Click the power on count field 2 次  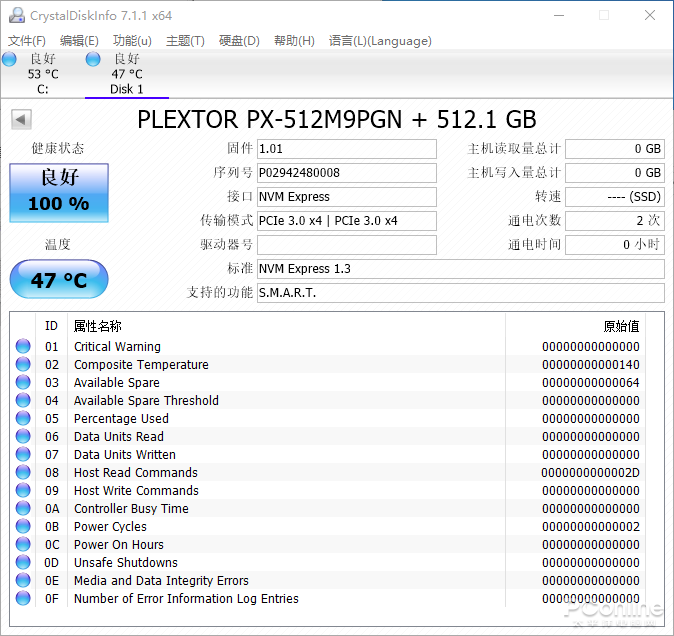click(x=615, y=221)
